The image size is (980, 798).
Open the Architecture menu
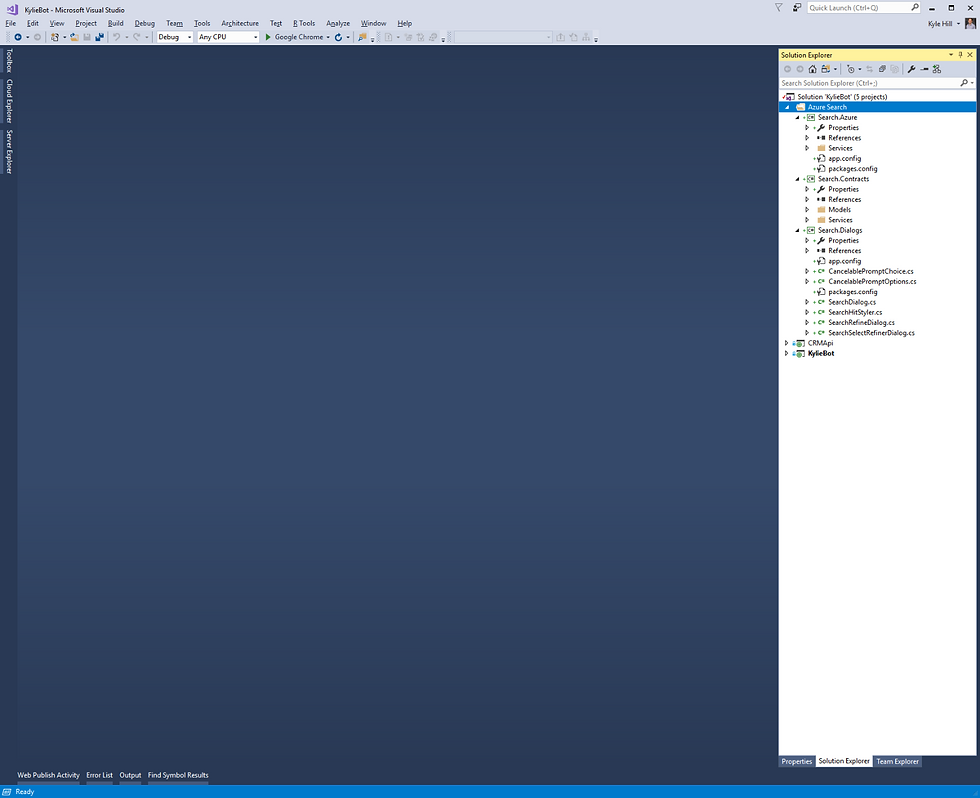(240, 24)
